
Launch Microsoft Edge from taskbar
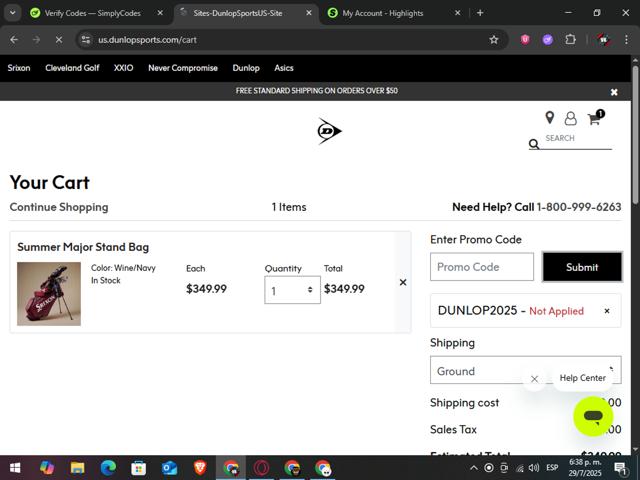(108, 468)
